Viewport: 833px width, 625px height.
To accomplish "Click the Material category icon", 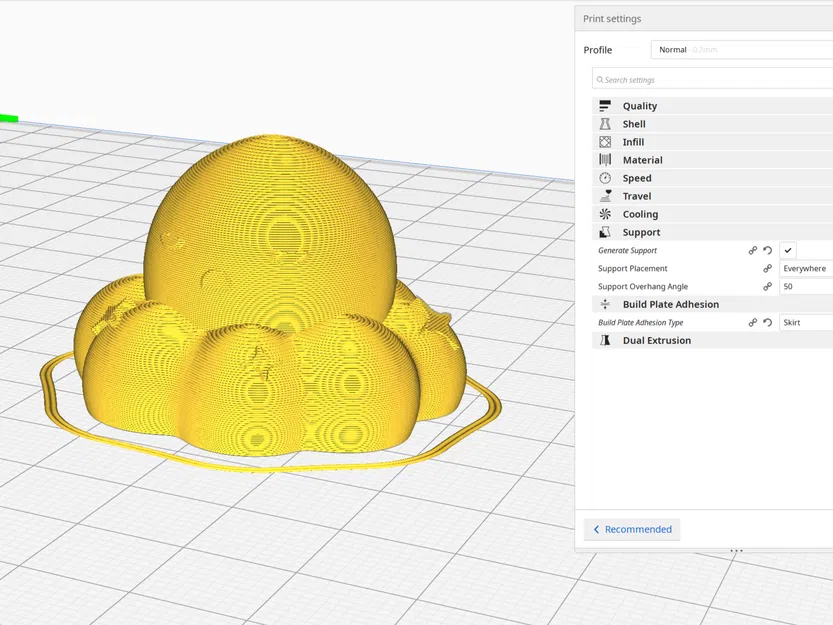I will coord(605,160).
